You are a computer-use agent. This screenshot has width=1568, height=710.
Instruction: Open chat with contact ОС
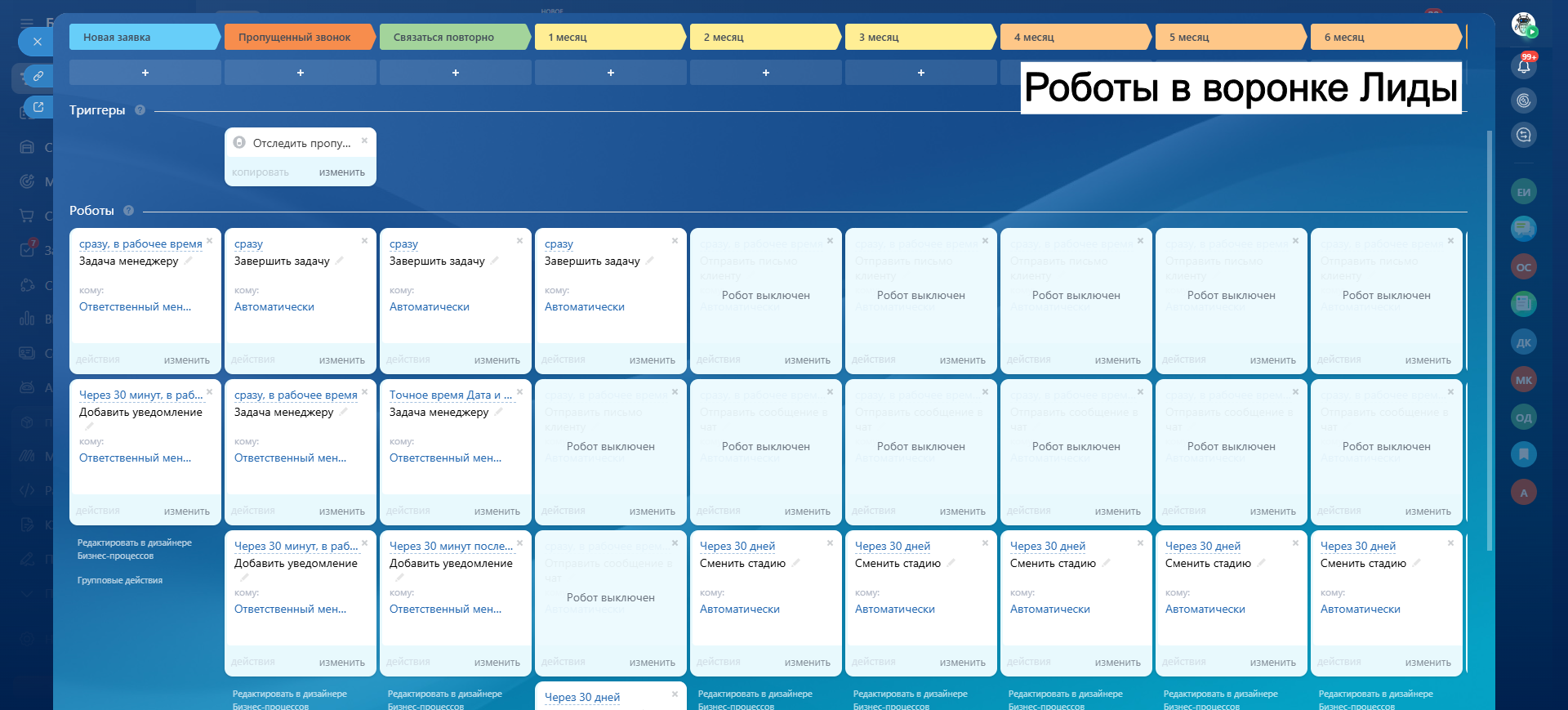[1524, 267]
